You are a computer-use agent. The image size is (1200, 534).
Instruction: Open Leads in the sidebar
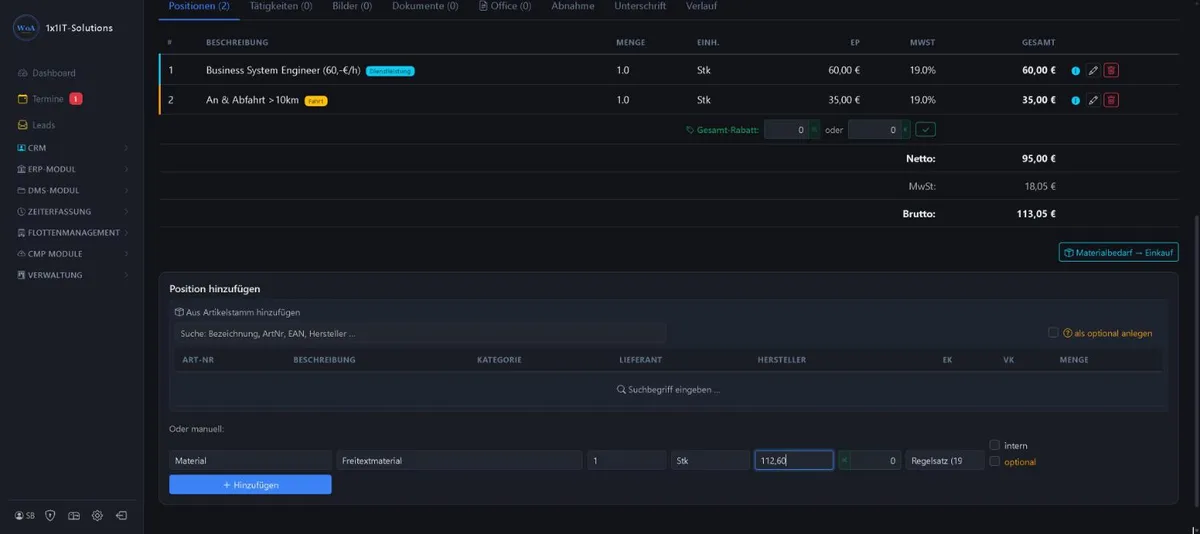[x=36, y=125]
